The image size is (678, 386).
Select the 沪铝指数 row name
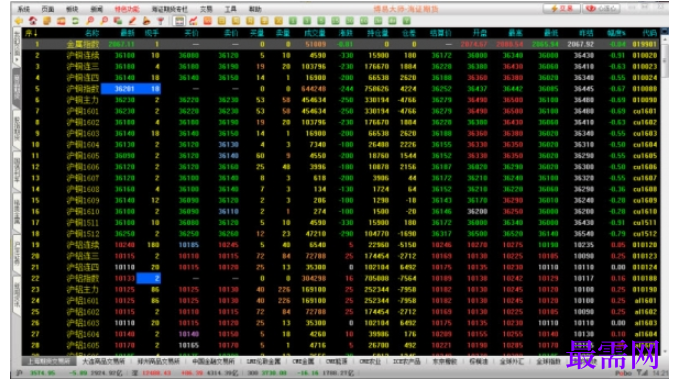83,278
